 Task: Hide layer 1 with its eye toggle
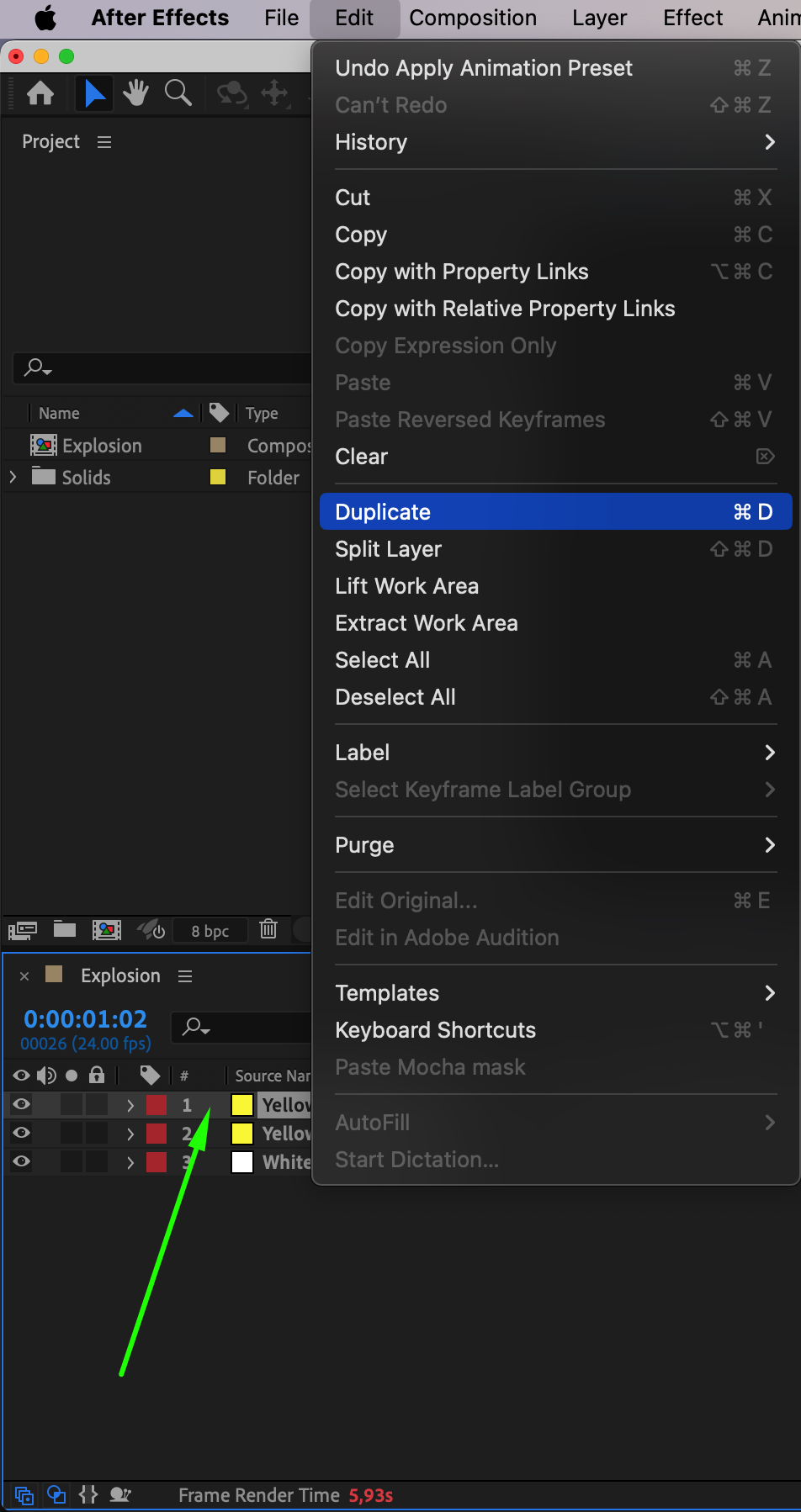pos(22,1104)
